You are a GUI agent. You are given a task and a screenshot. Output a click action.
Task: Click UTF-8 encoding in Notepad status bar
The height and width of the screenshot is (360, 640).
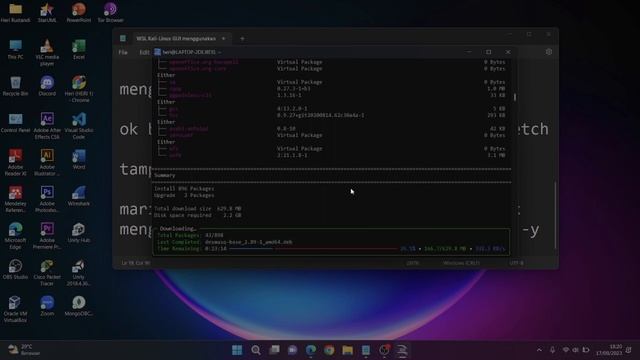click(x=516, y=263)
